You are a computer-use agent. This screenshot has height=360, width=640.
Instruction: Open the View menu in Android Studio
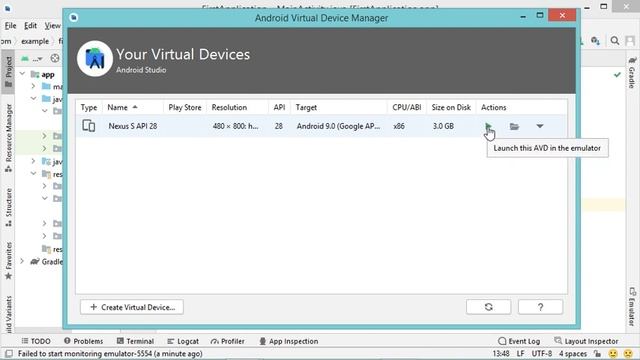52,26
